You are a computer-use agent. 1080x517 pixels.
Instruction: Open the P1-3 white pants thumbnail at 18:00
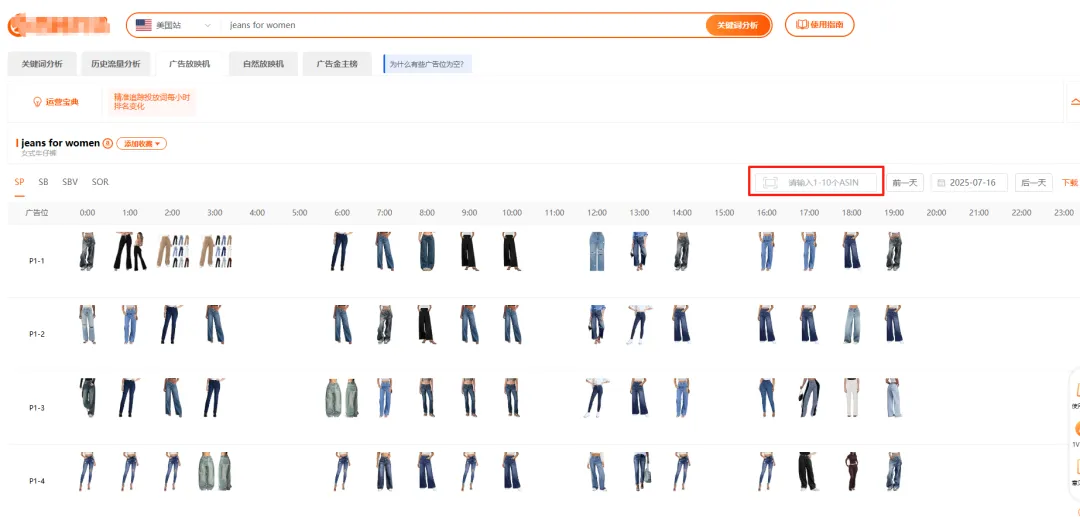click(x=851, y=397)
